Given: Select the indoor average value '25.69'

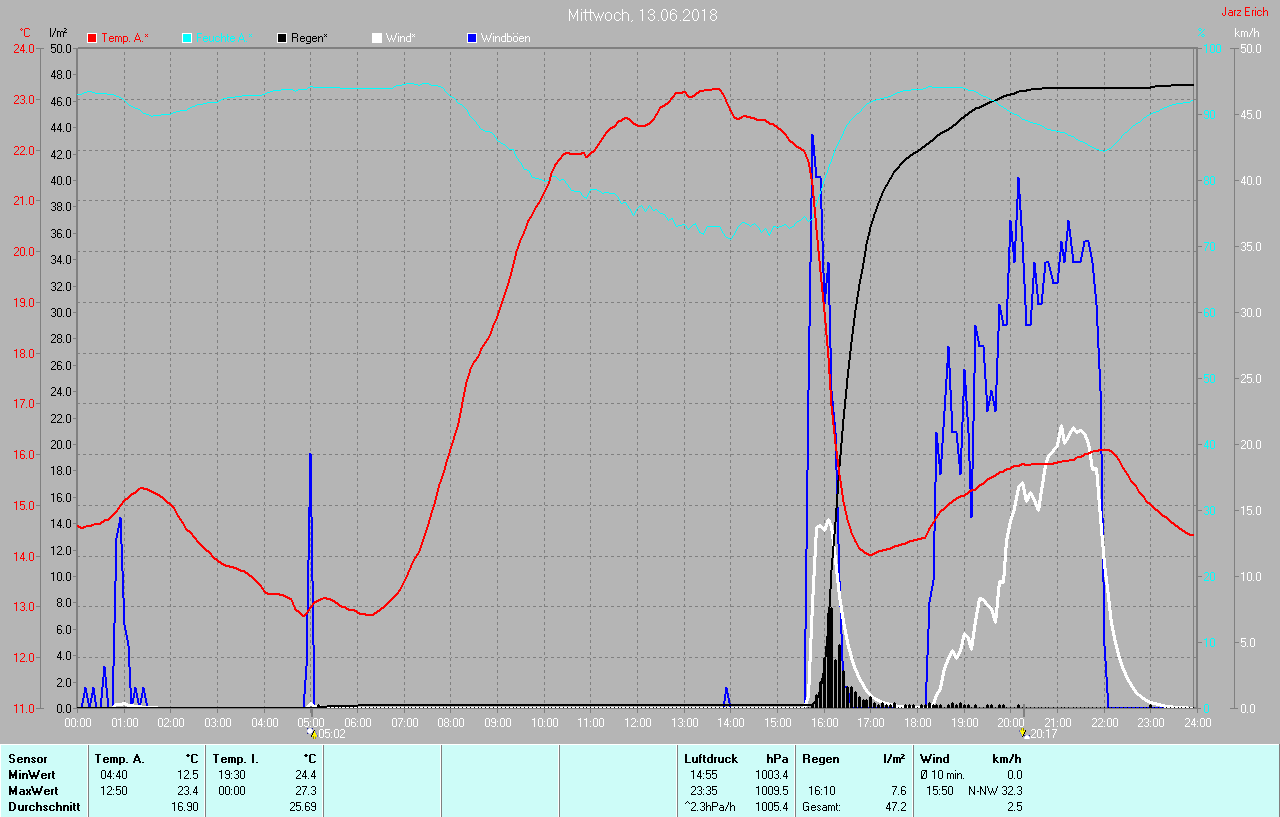Looking at the screenshot, I should 303,807.
